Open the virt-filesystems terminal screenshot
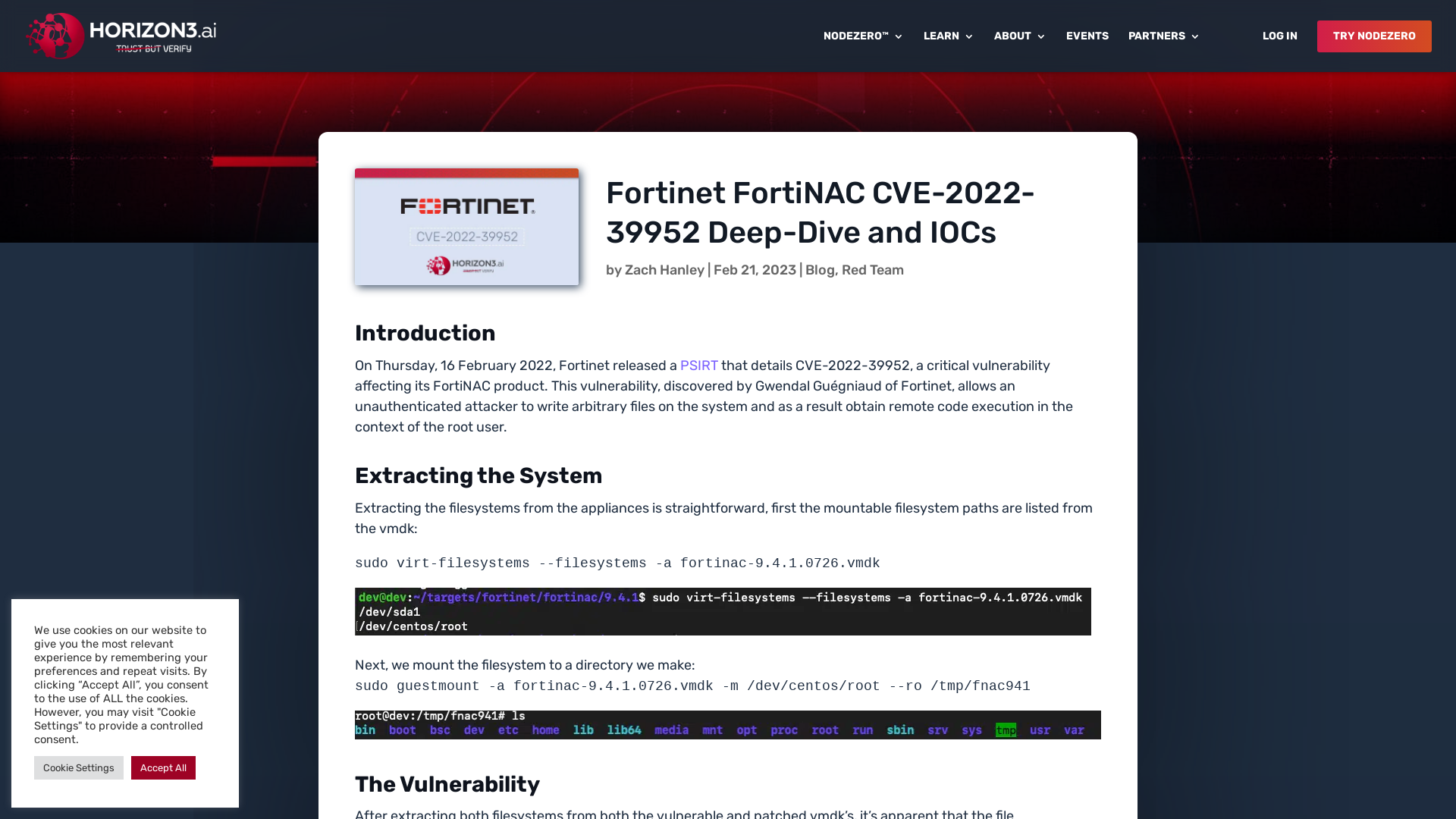The height and width of the screenshot is (819, 1456). [x=723, y=611]
